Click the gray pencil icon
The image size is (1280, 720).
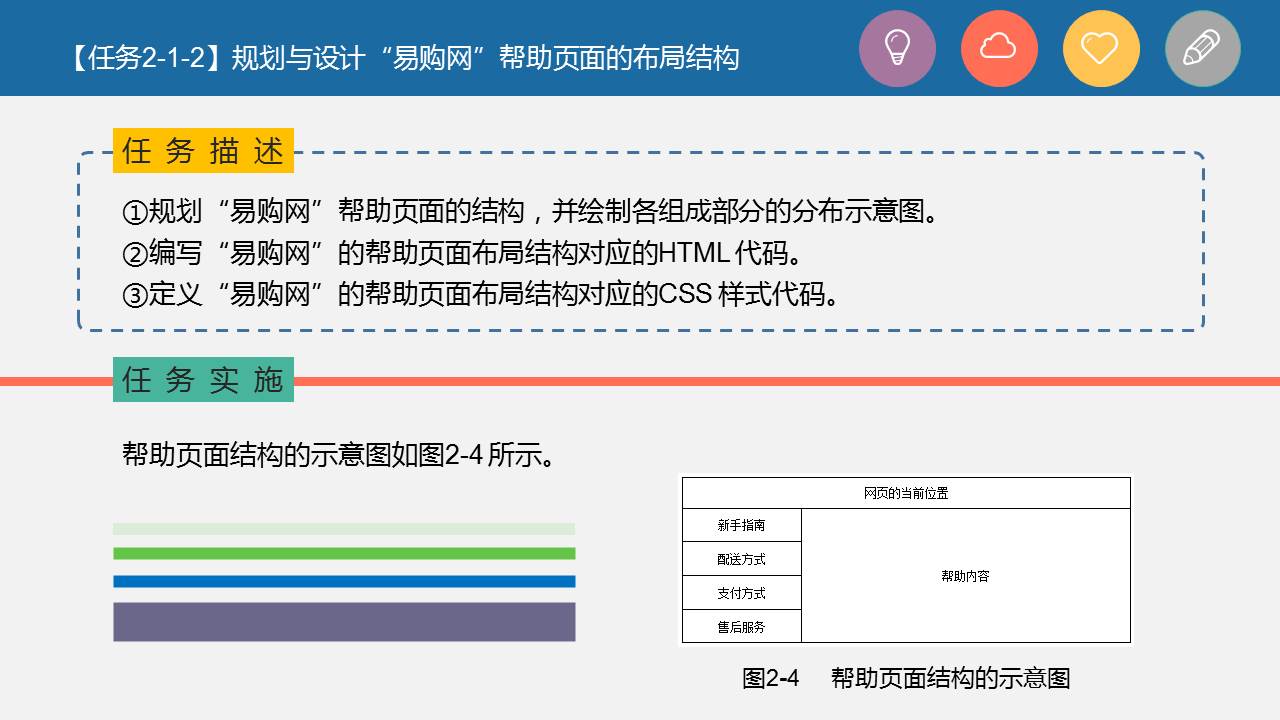point(1203,48)
